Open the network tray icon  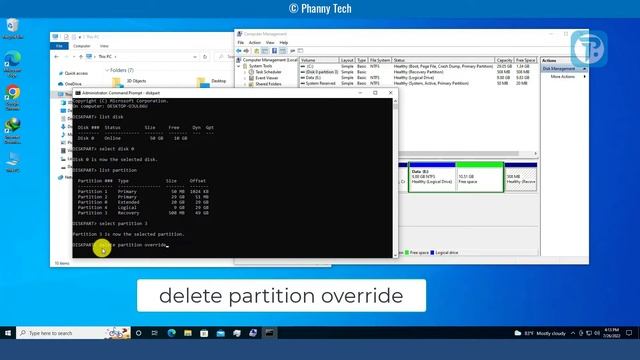coord(589,333)
